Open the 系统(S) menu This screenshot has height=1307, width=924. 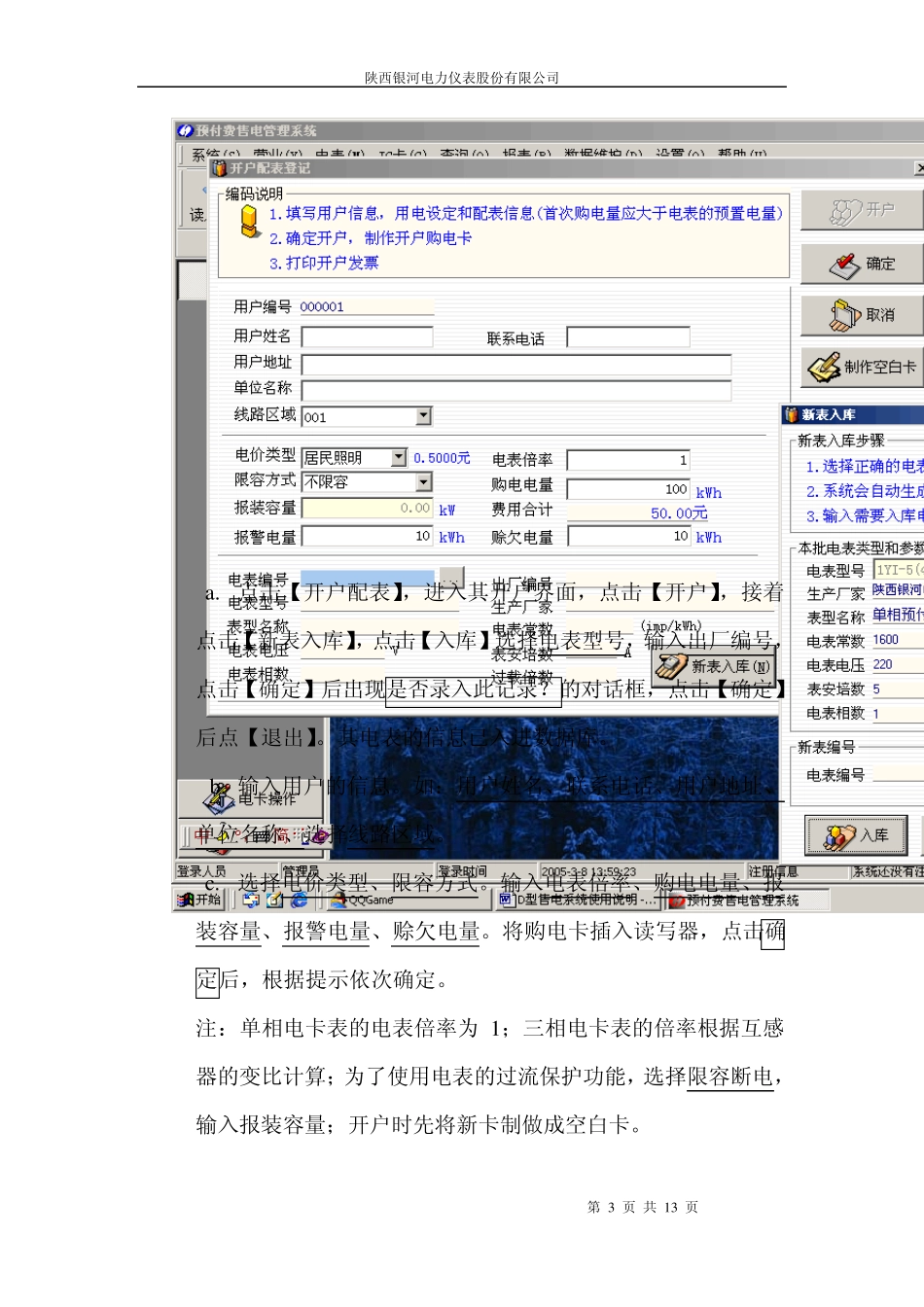pyautogui.click(x=216, y=155)
